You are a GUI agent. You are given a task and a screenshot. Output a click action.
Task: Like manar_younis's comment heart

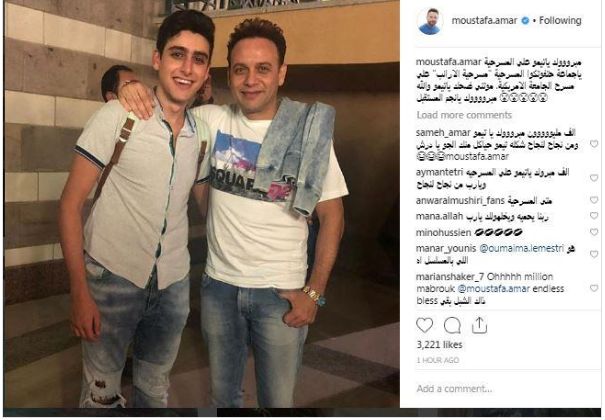coord(594,254)
